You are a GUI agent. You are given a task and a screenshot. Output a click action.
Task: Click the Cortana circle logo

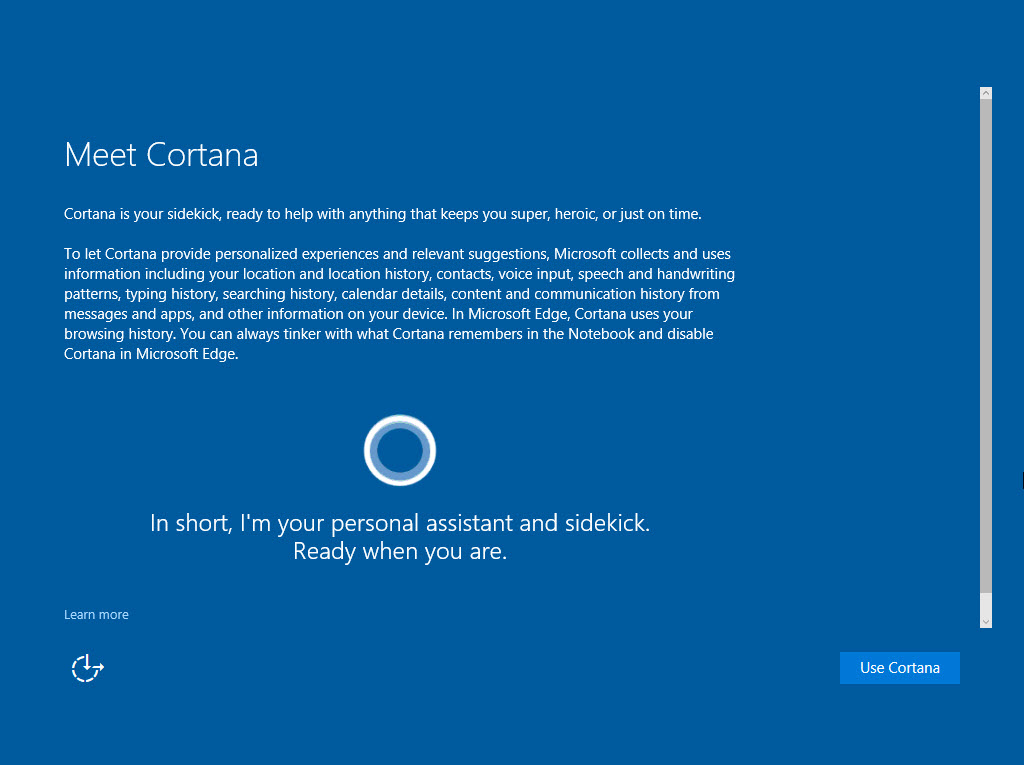(400, 450)
